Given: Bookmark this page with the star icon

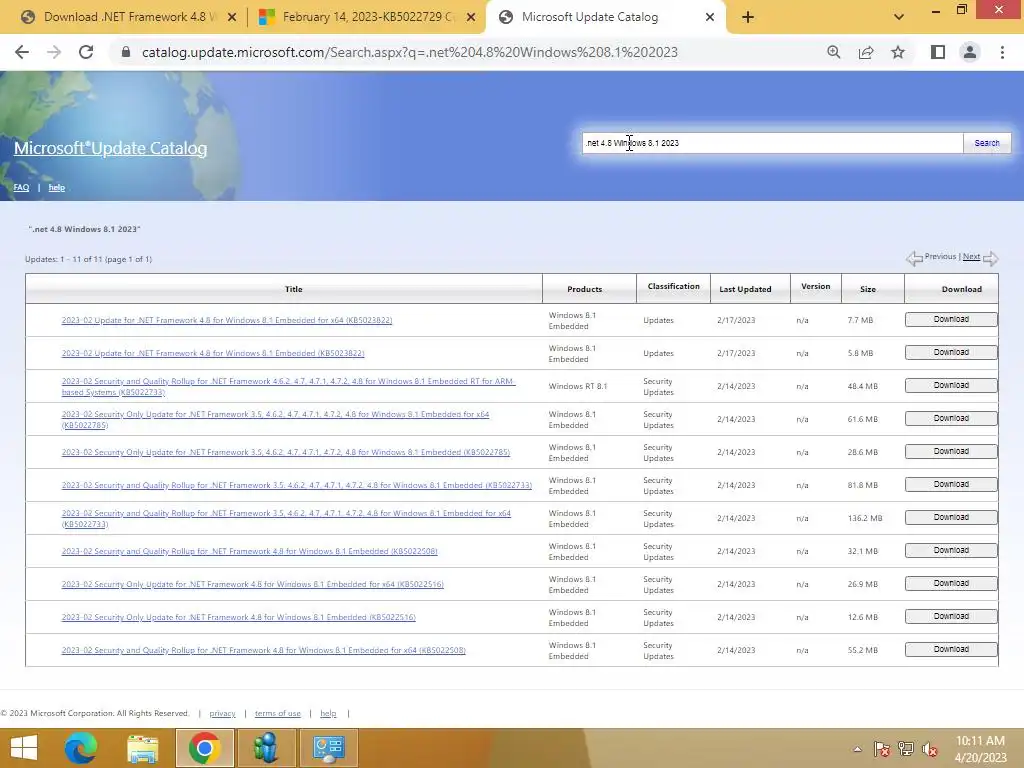Looking at the screenshot, I should coord(898,52).
